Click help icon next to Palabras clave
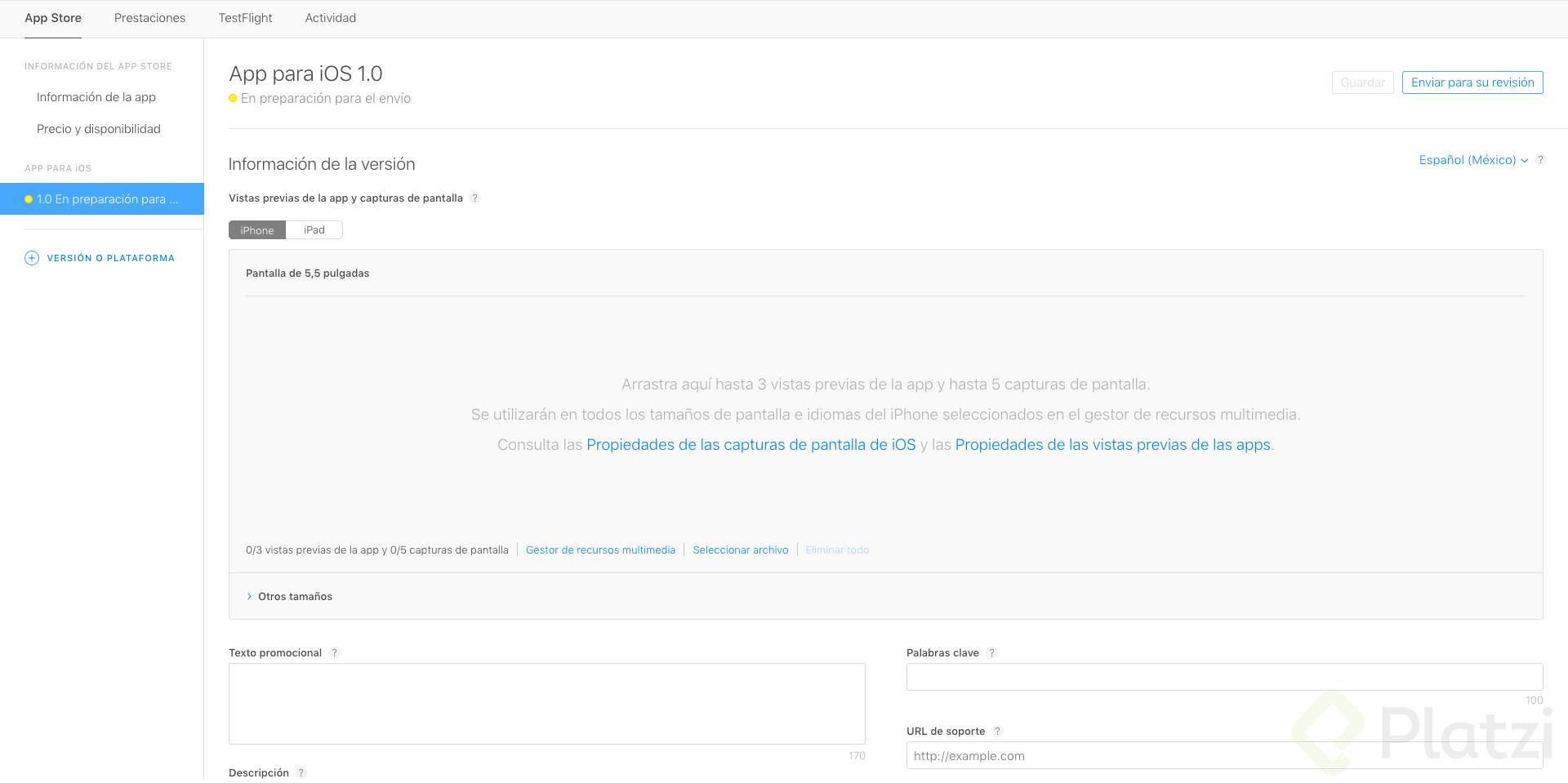Image resolution: width=1568 pixels, height=783 pixels. click(991, 653)
